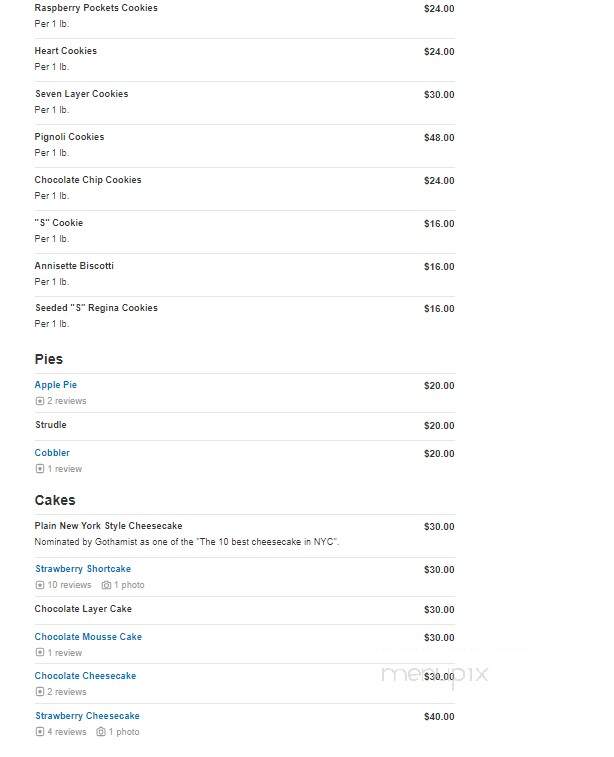This screenshot has width=614, height=757.
Task: Open the Strawberry Cheesecake link
Action: tap(87, 715)
